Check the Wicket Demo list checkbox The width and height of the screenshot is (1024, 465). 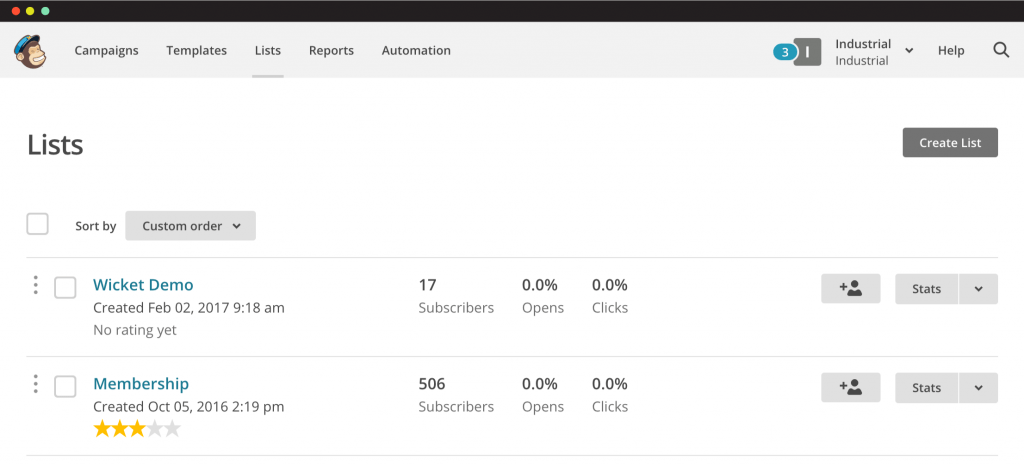65,287
